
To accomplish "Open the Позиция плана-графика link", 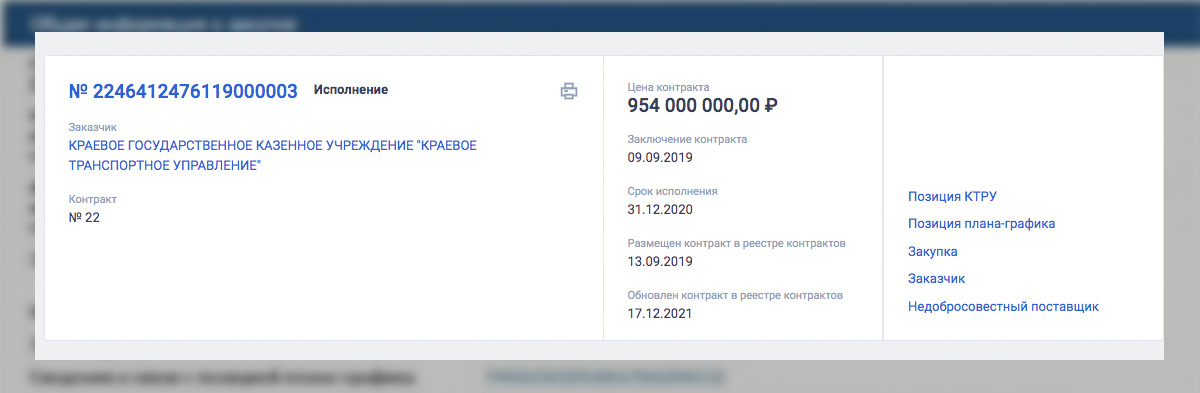I will (981, 224).
